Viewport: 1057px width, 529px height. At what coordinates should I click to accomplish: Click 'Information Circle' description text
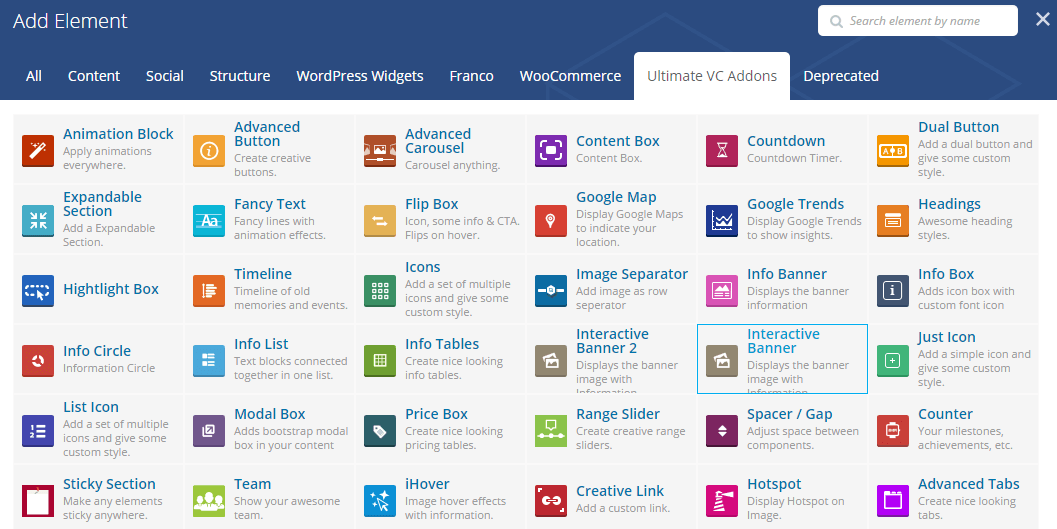click(109, 368)
